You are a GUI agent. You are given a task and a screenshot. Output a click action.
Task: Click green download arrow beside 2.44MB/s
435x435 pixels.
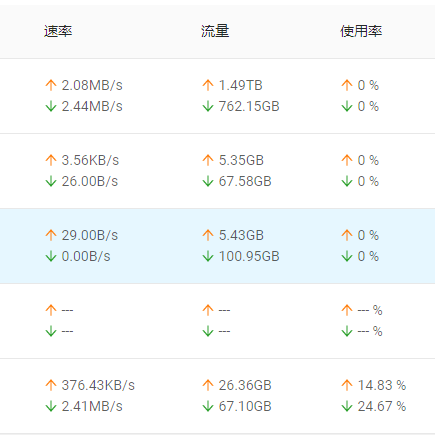(x=51, y=106)
